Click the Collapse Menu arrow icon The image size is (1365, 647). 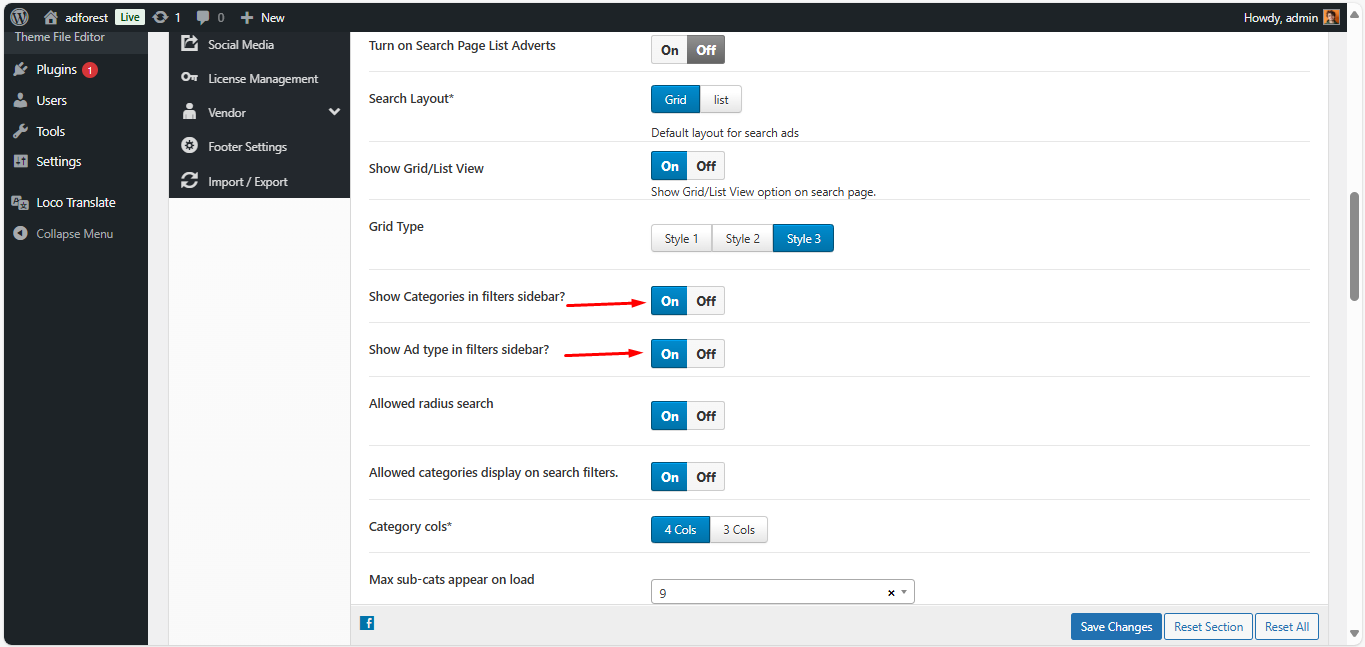19,234
